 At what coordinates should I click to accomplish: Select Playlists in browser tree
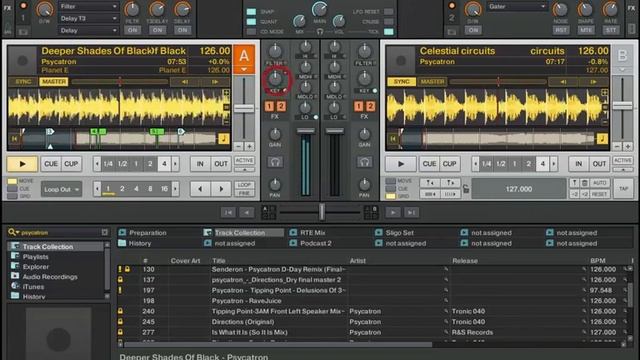(36, 257)
